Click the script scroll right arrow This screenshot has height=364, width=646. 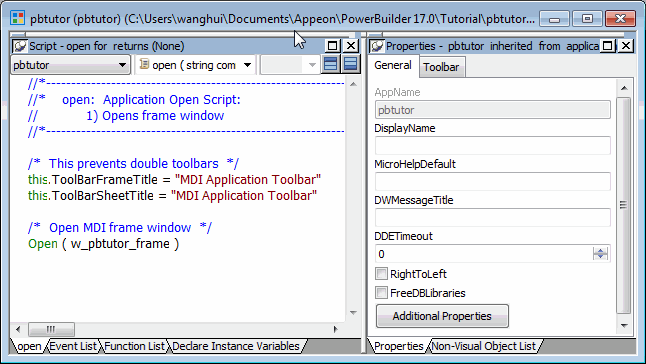(336, 329)
